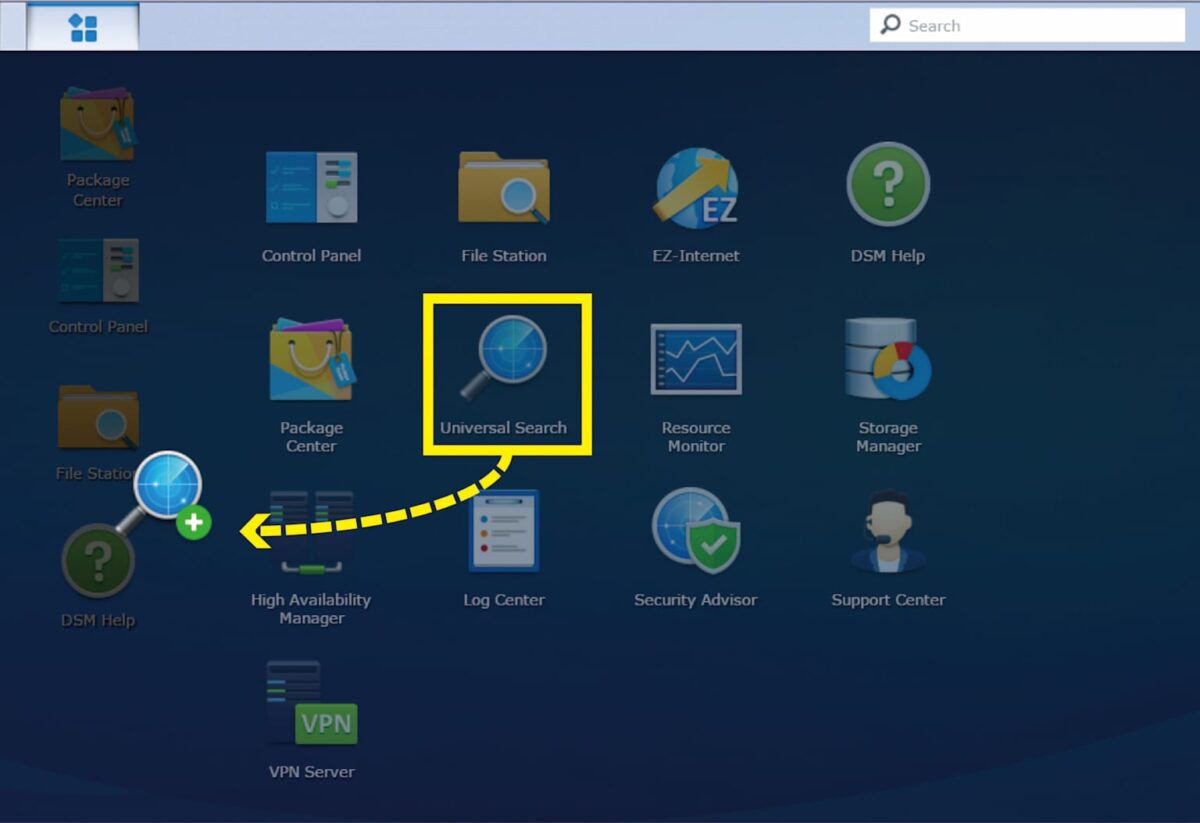Open the DSM Help desktop shortcut
This screenshot has width=1200, height=823.
(98, 576)
